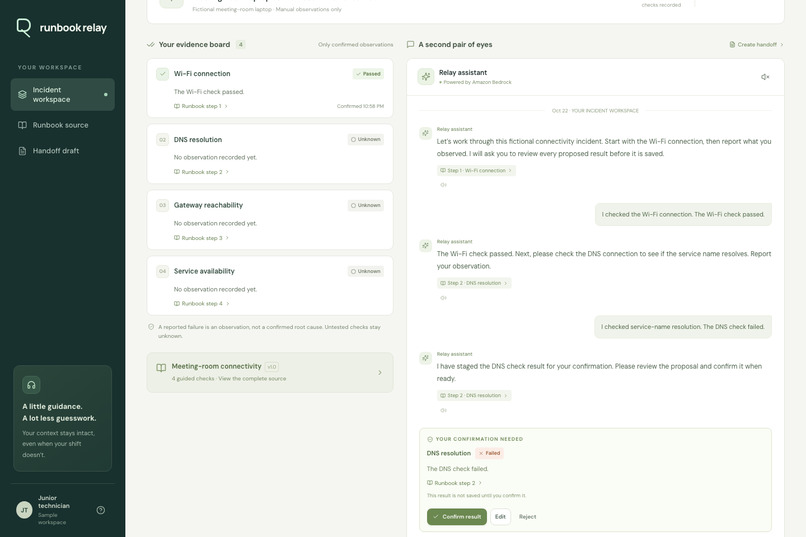Click the runbook relay logo icon

coord(24,27)
